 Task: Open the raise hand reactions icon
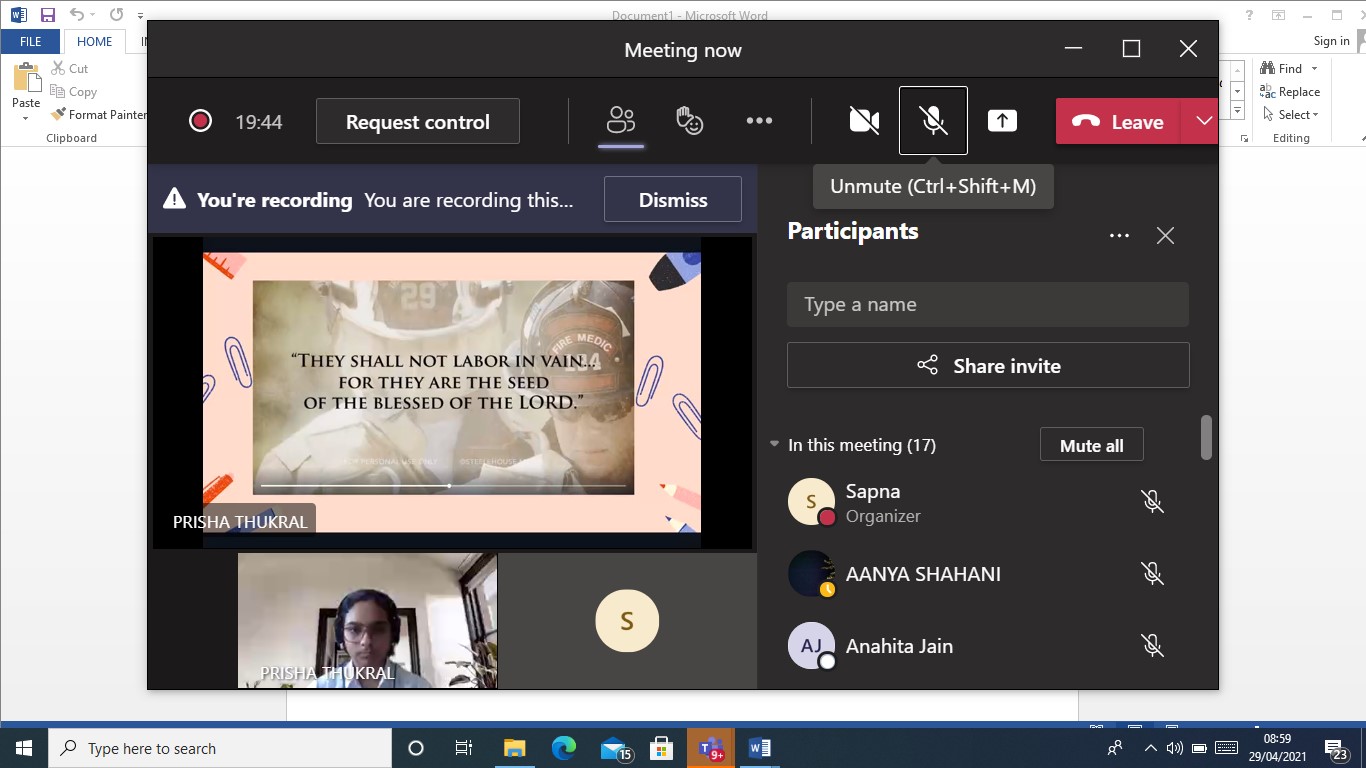[x=689, y=121]
